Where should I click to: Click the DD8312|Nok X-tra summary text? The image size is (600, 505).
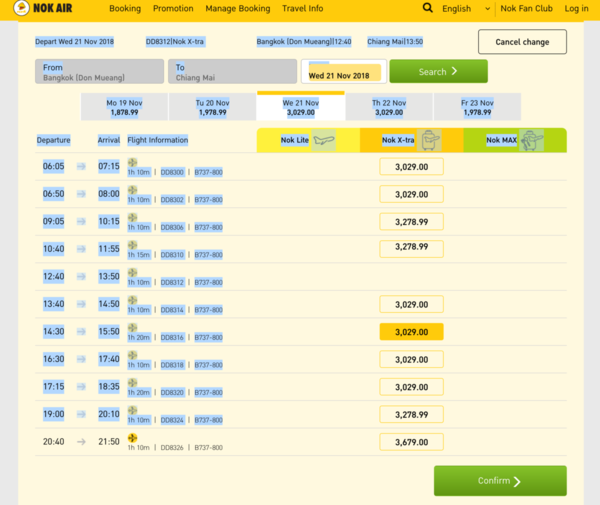[x=175, y=41]
